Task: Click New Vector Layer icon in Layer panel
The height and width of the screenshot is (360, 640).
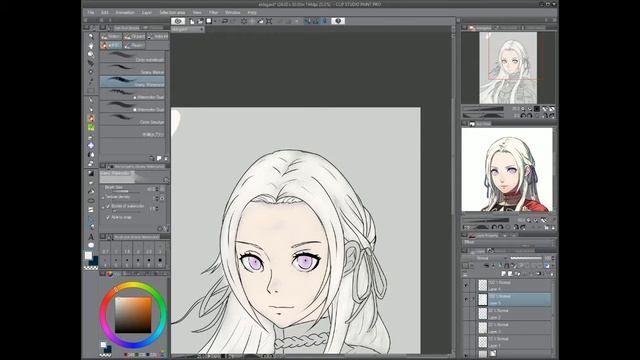Action: click(510, 273)
